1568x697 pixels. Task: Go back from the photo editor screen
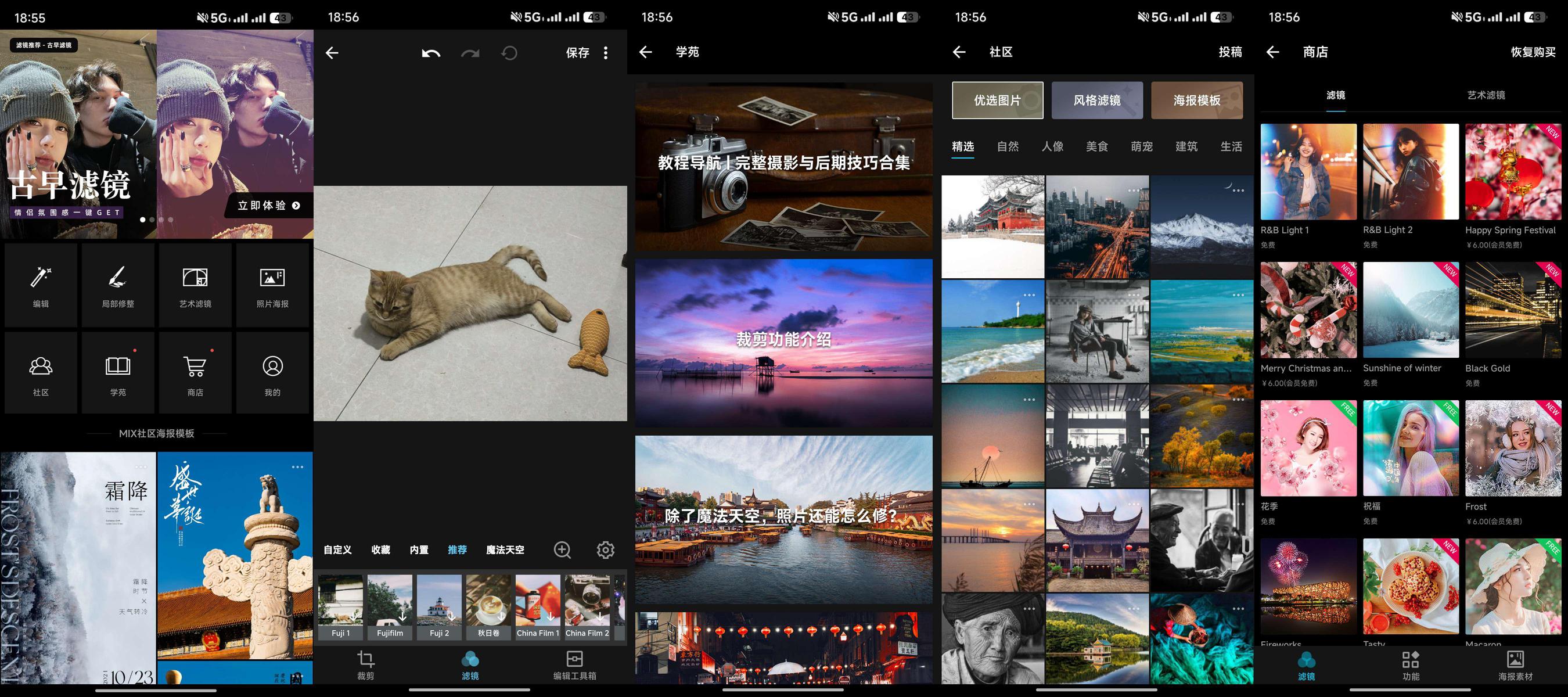pyautogui.click(x=332, y=53)
